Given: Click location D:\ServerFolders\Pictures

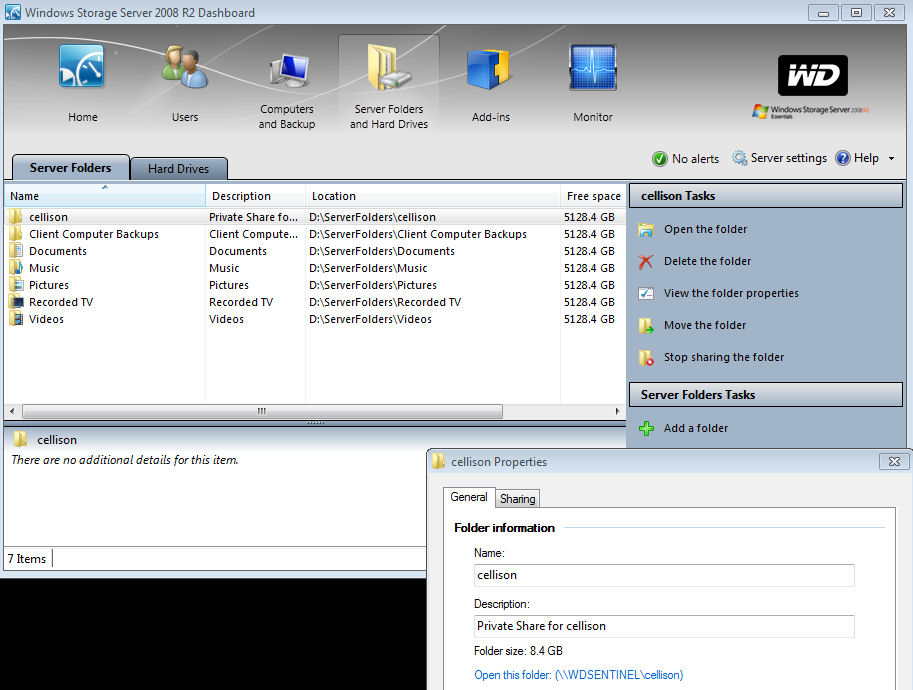Looking at the screenshot, I should (x=373, y=285).
